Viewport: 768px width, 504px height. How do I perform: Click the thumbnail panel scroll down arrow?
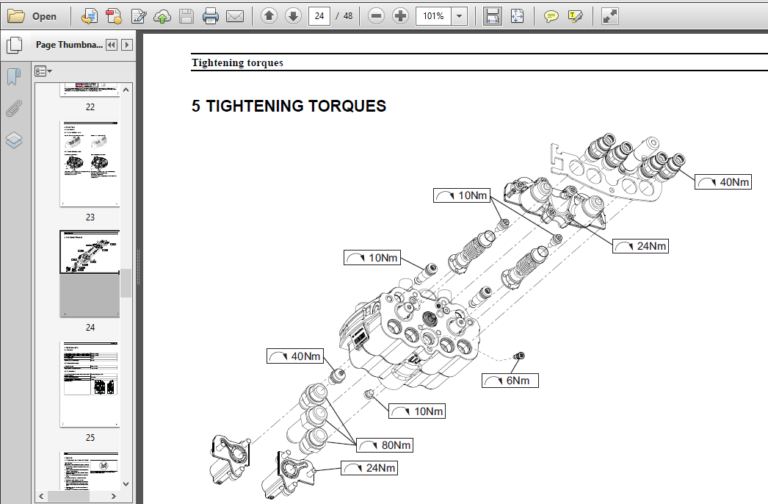click(126, 484)
